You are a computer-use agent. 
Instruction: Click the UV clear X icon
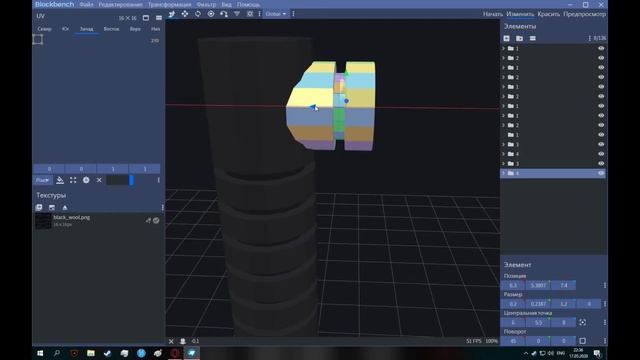(x=99, y=180)
